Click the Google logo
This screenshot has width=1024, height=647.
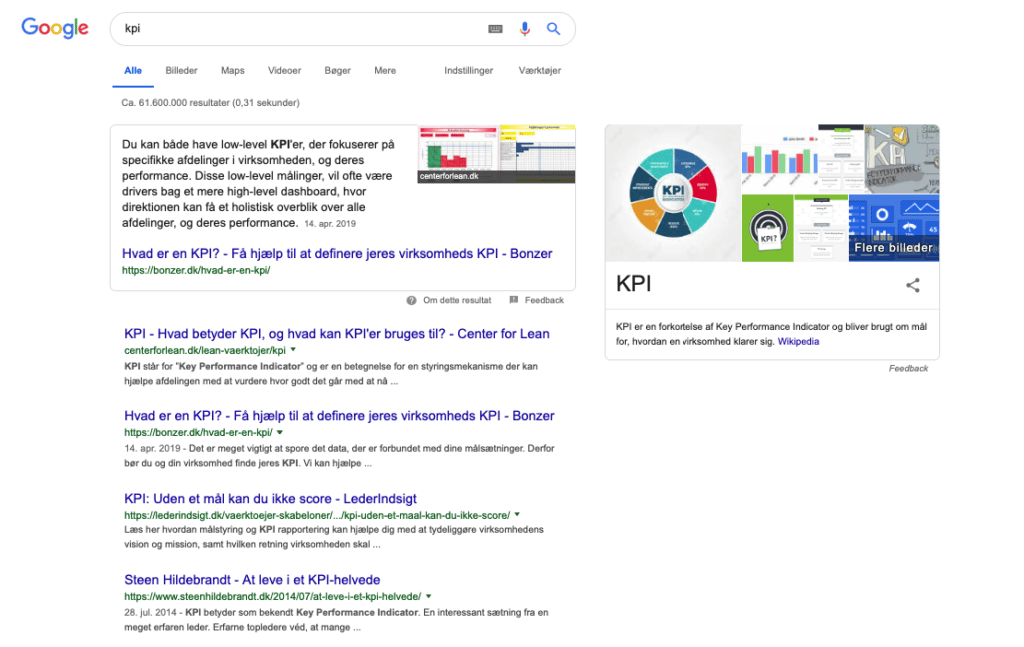(x=55, y=28)
